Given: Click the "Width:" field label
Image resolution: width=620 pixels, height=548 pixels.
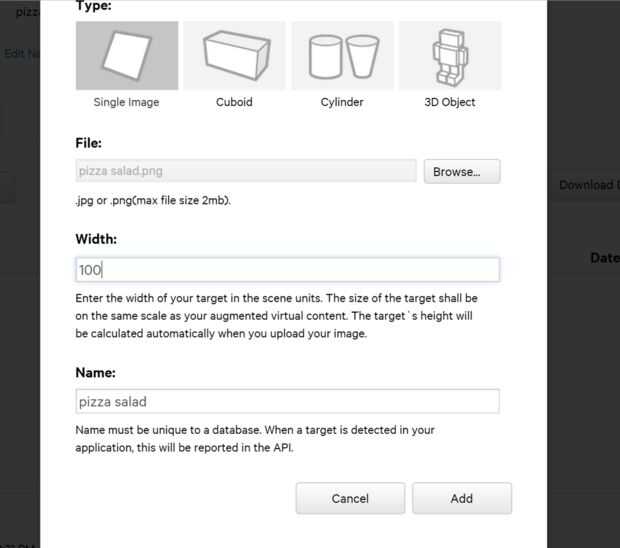Looking at the screenshot, I should point(96,239).
